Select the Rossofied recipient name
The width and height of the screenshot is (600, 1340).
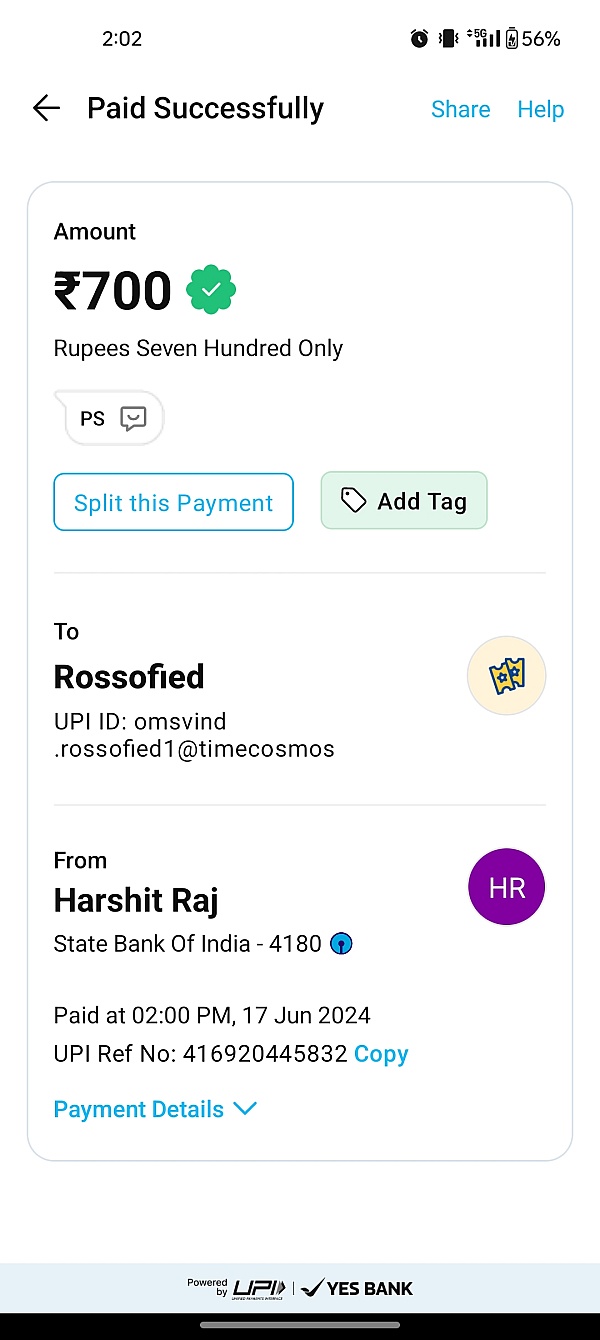point(129,677)
